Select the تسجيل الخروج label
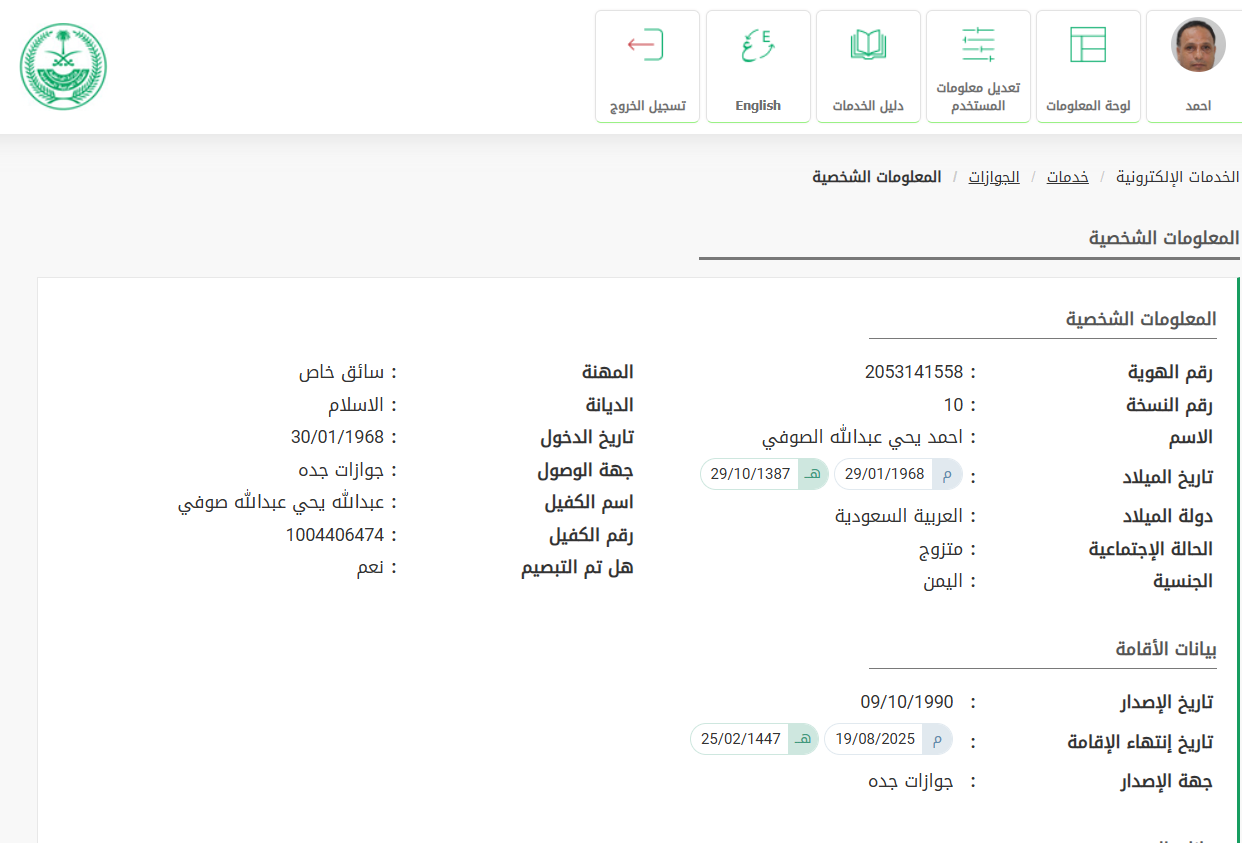 647,106
